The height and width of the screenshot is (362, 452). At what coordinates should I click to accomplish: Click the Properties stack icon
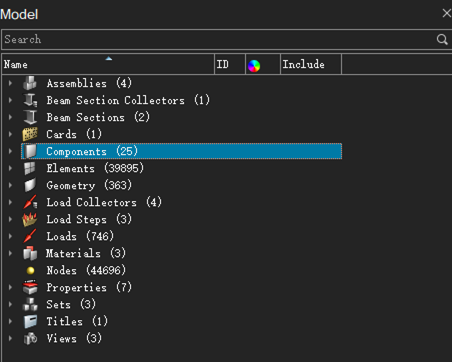(x=30, y=287)
